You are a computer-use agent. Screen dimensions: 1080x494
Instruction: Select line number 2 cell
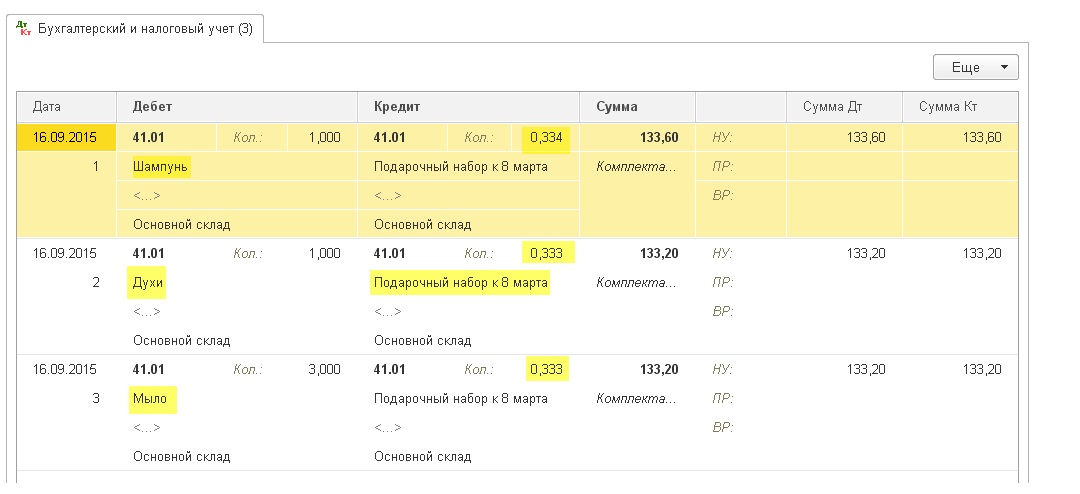point(67,282)
